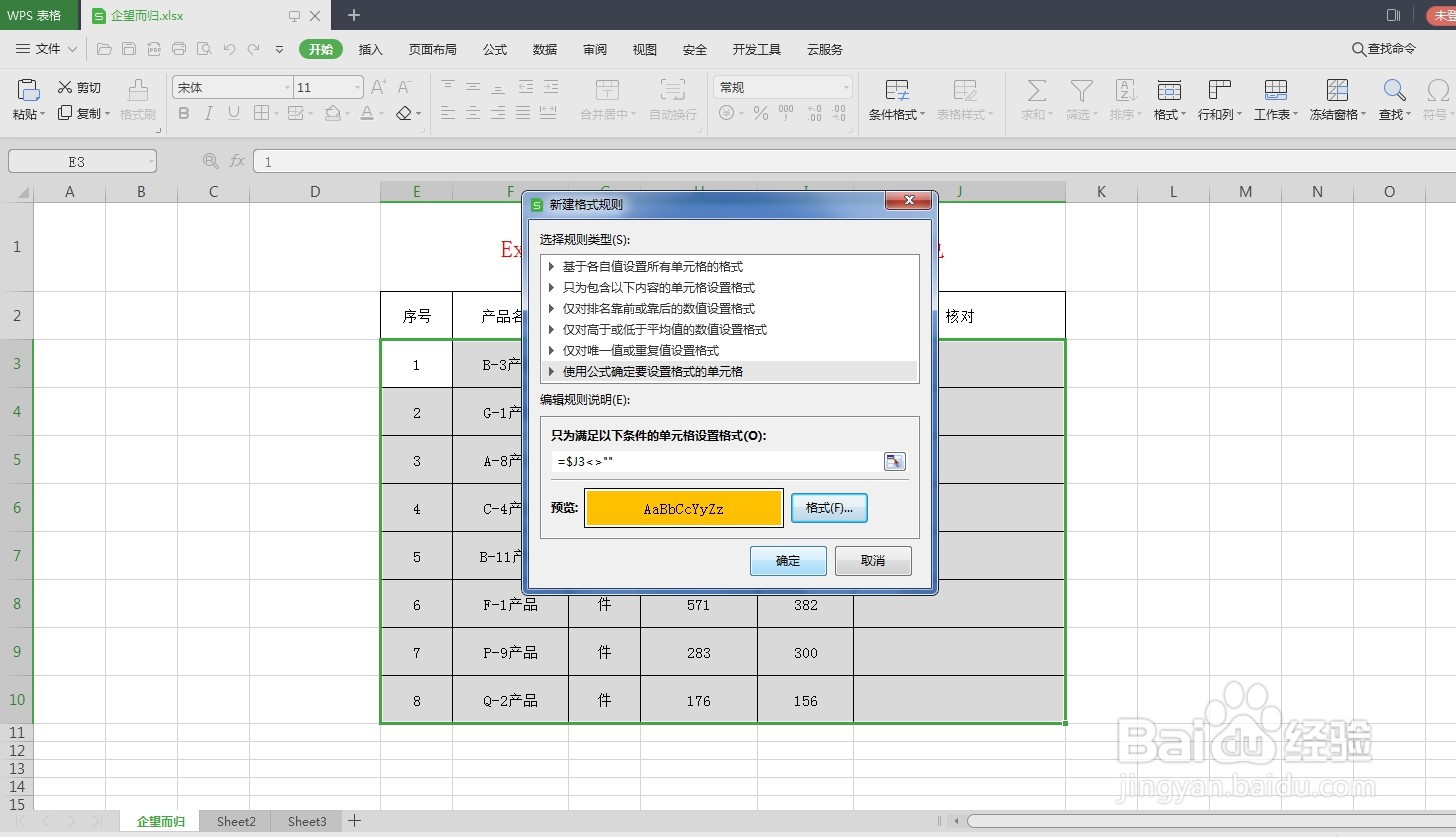Click the fill color bucket icon
1456x837 pixels.
pyautogui.click(x=333, y=114)
